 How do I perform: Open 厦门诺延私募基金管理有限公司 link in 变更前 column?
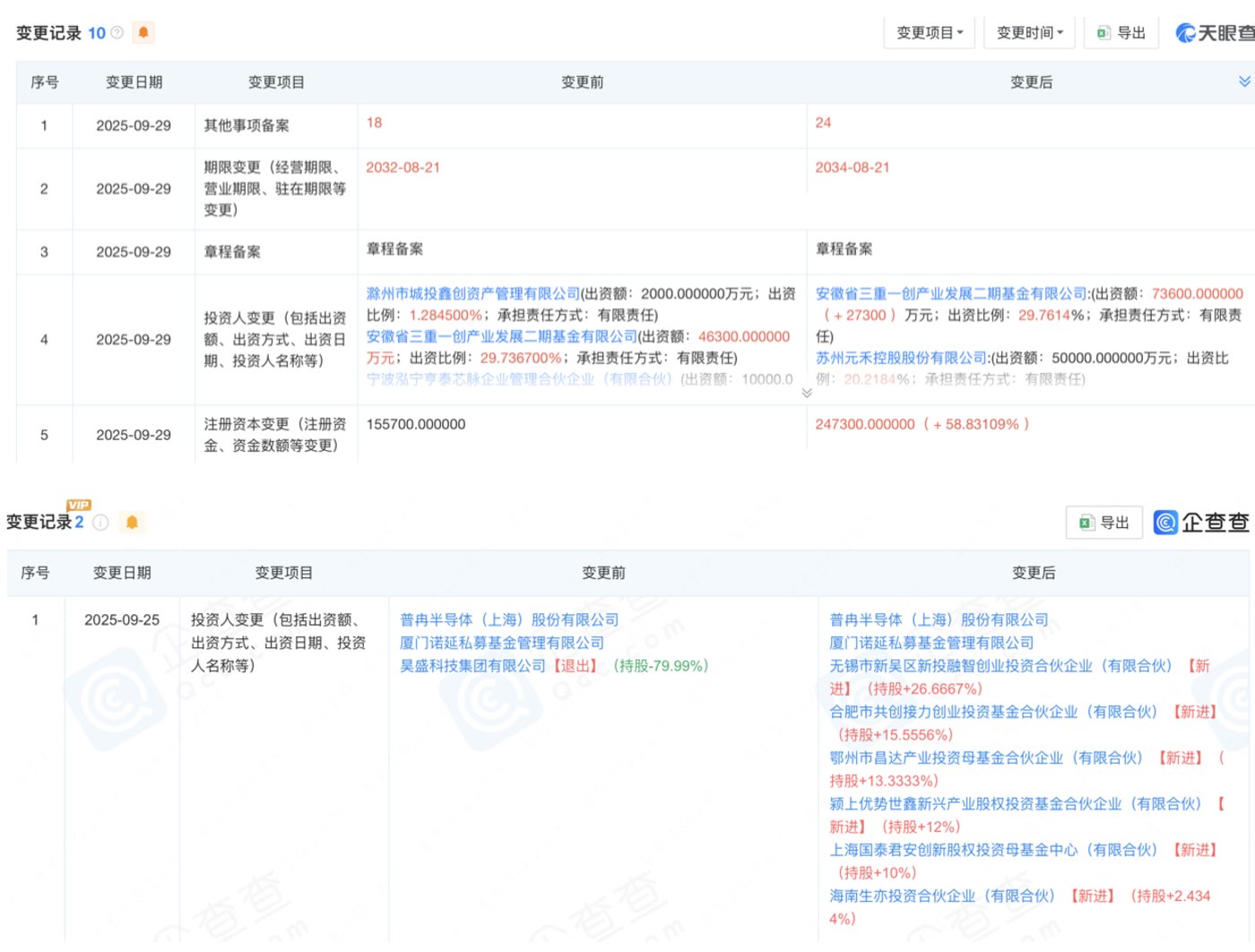pyautogui.click(x=502, y=643)
